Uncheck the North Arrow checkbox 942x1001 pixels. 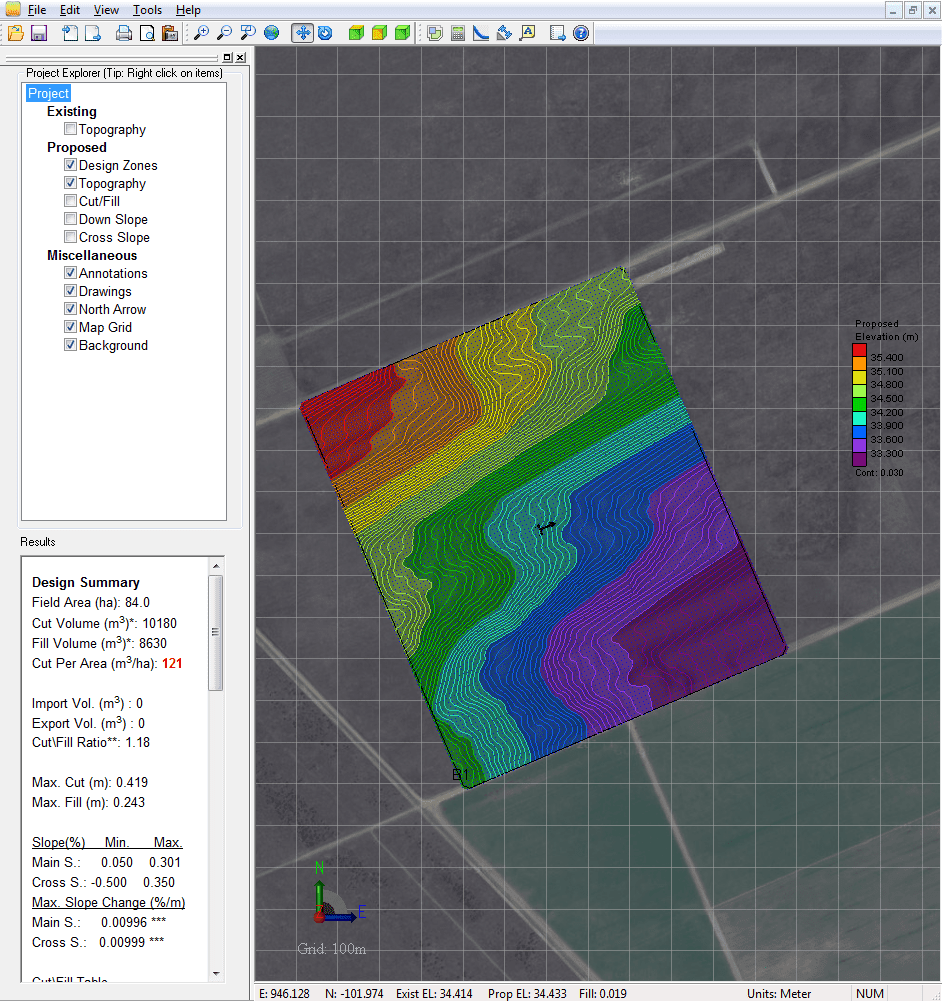(71, 310)
